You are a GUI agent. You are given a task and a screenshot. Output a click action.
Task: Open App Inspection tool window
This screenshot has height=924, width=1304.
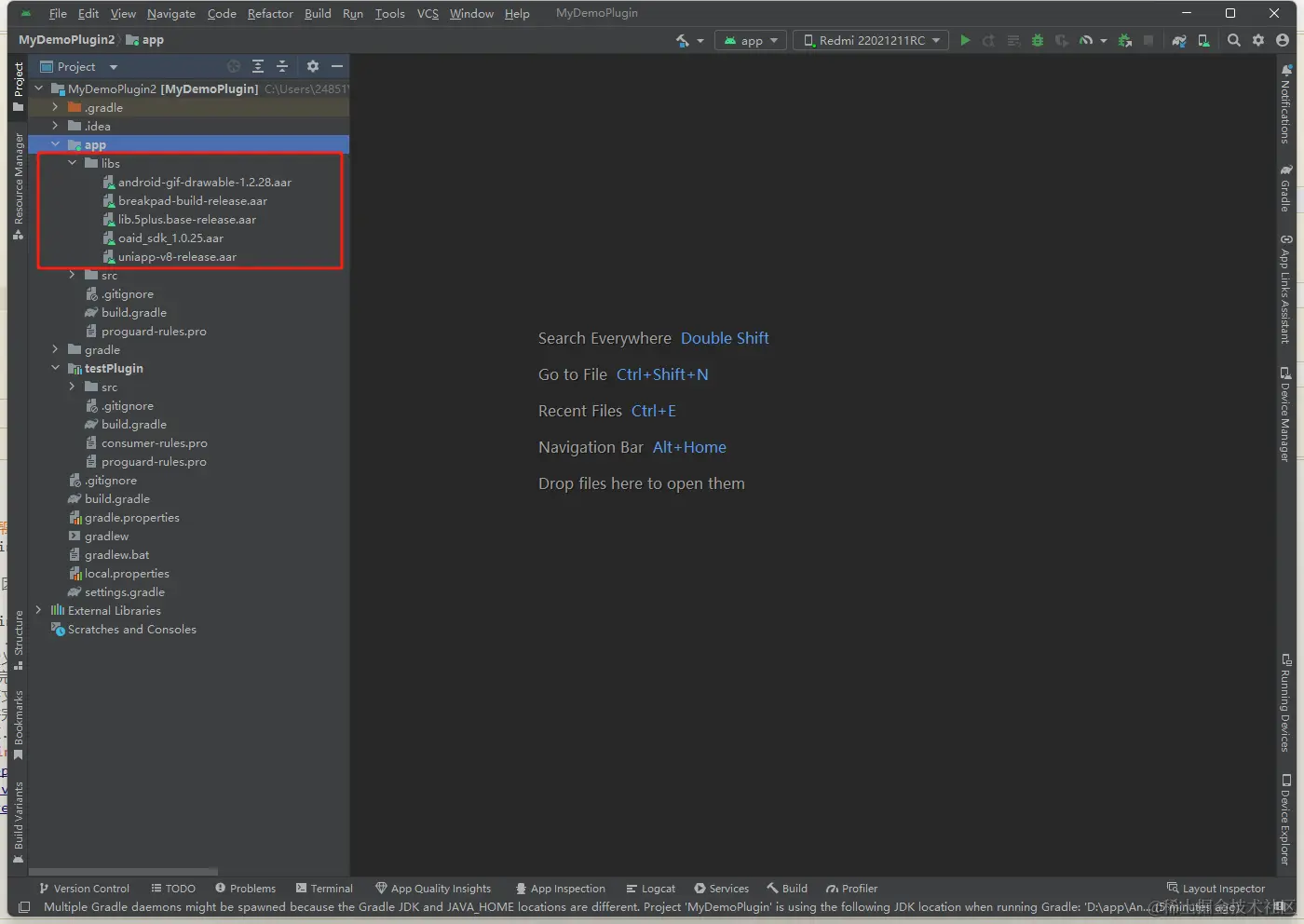pos(561,889)
